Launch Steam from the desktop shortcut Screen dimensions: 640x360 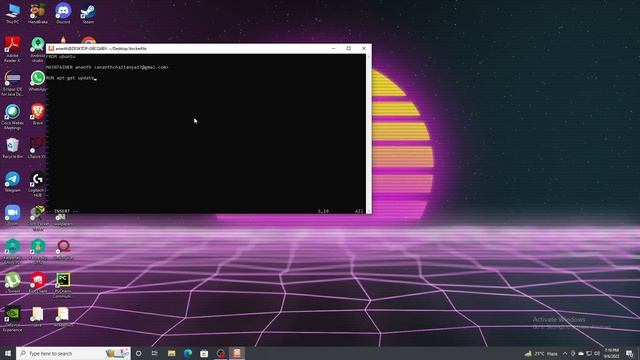pos(88,13)
